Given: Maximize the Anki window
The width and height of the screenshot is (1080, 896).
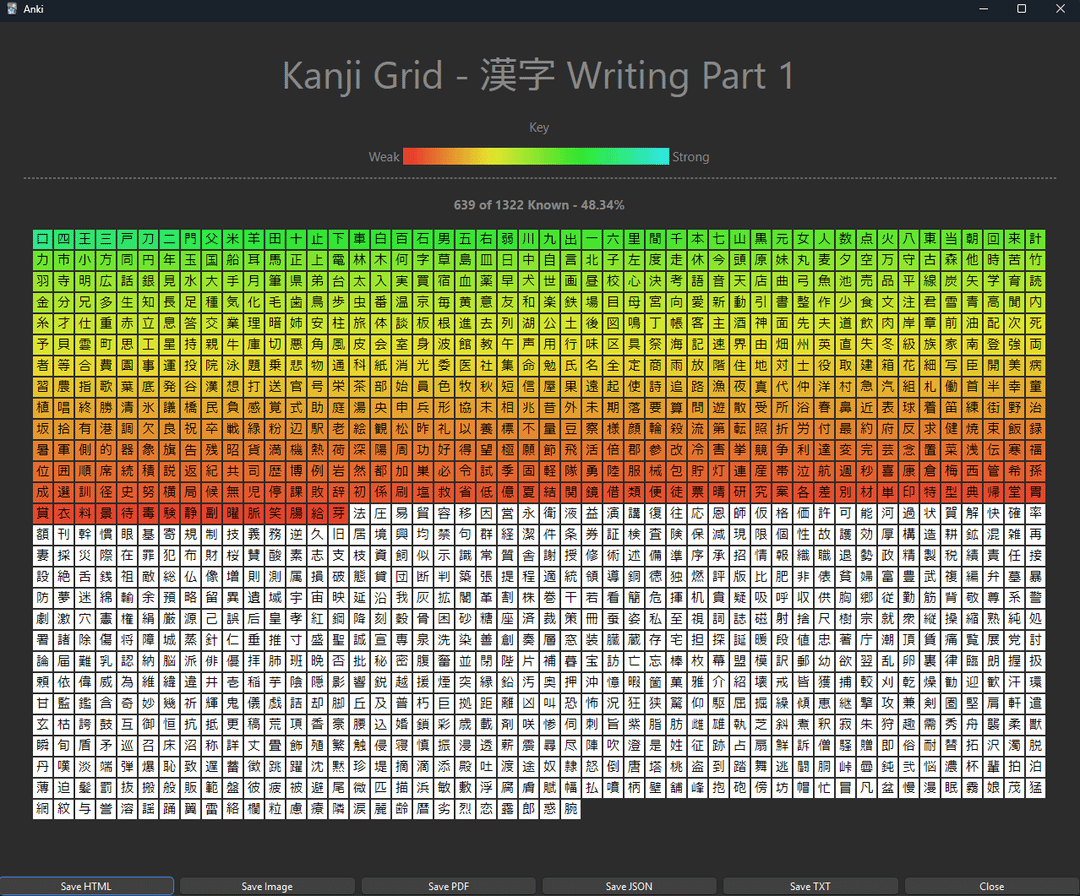Looking at the screenshot, I should 1021,9.
